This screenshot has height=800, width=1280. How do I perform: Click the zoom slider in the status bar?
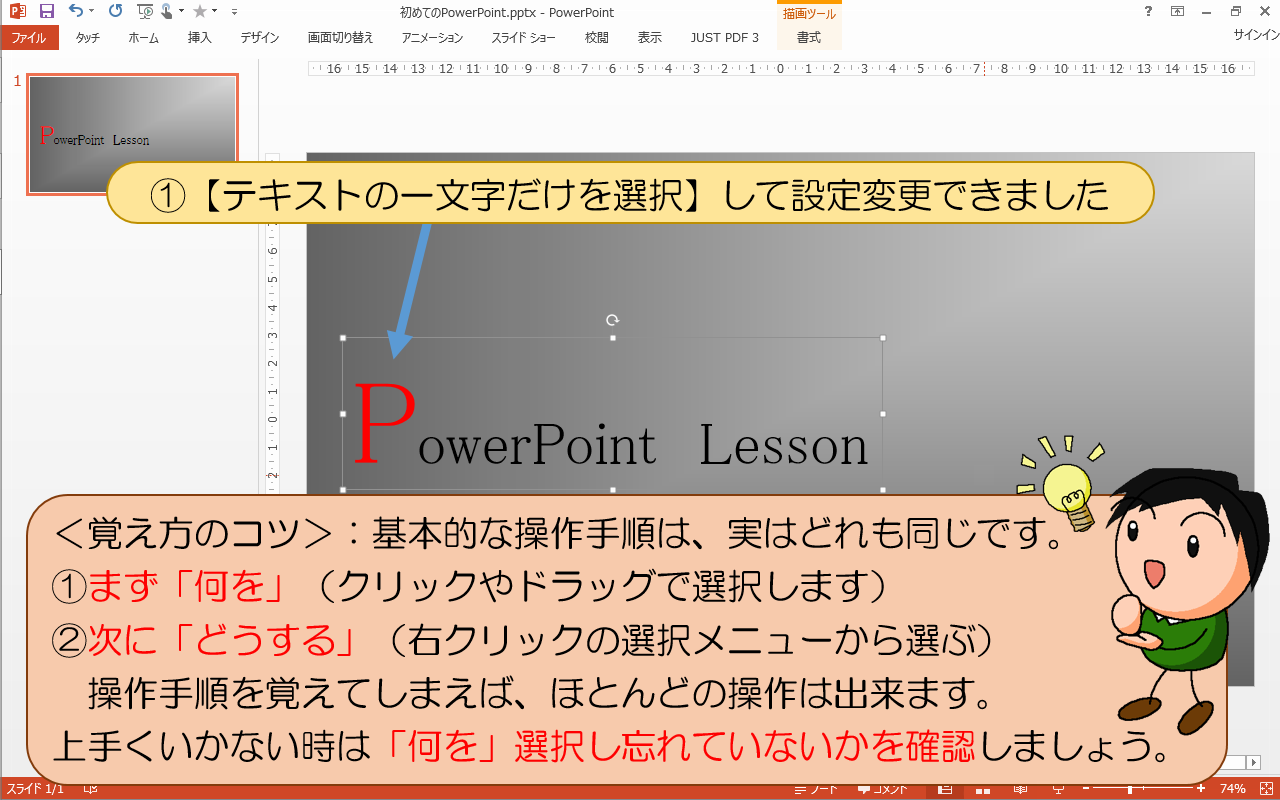1143,789
